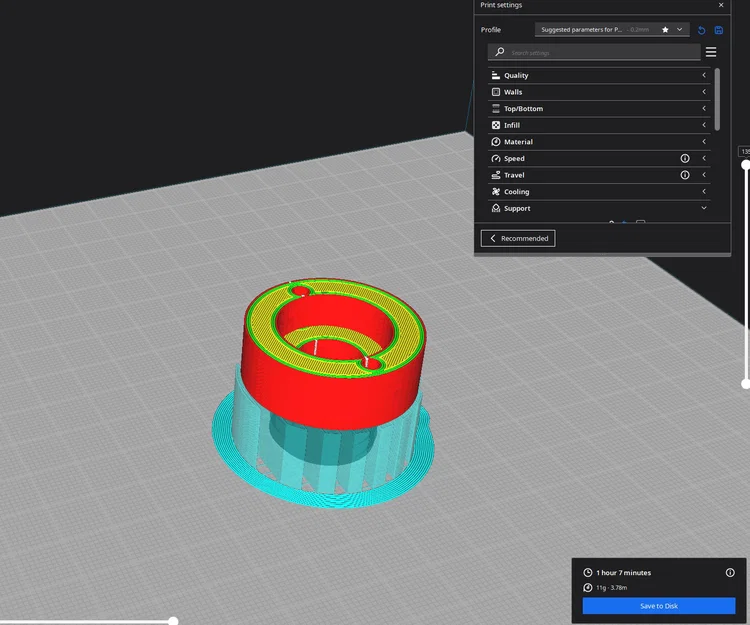
Task: Click the reset profile arrow icon
Action: [x=701, y=30]
